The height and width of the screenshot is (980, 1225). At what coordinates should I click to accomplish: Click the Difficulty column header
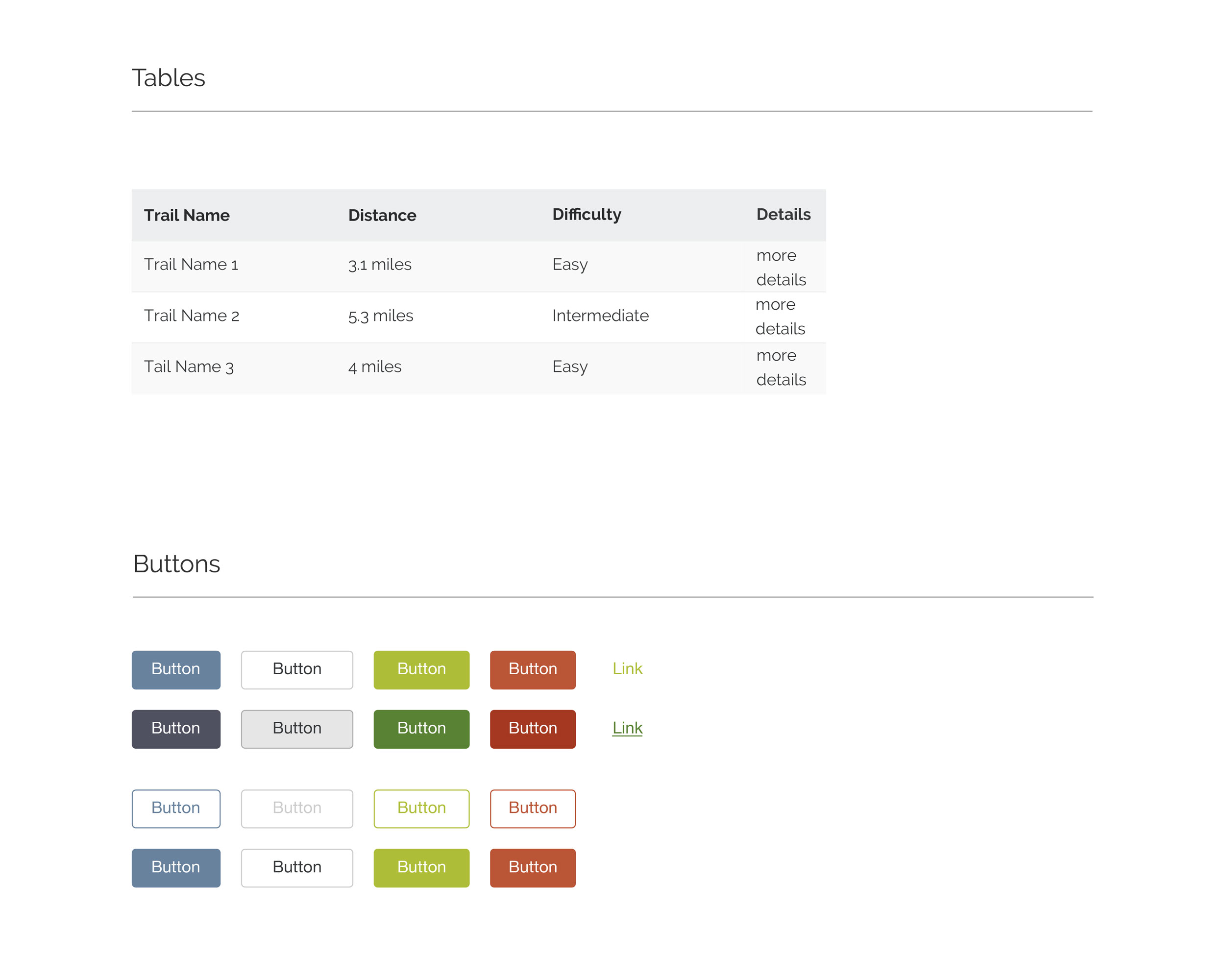pyautogui.click(x=587, y=215)
